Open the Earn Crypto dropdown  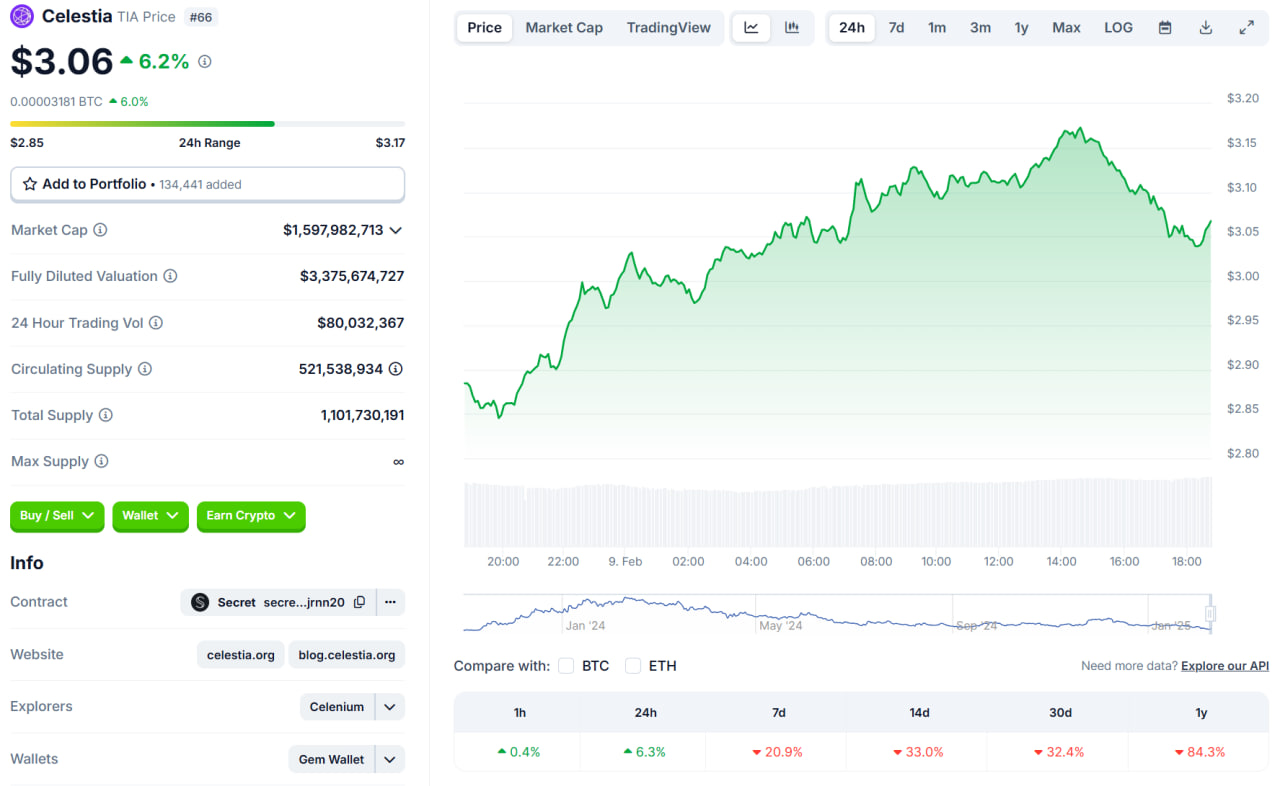[x=251, y=516]
